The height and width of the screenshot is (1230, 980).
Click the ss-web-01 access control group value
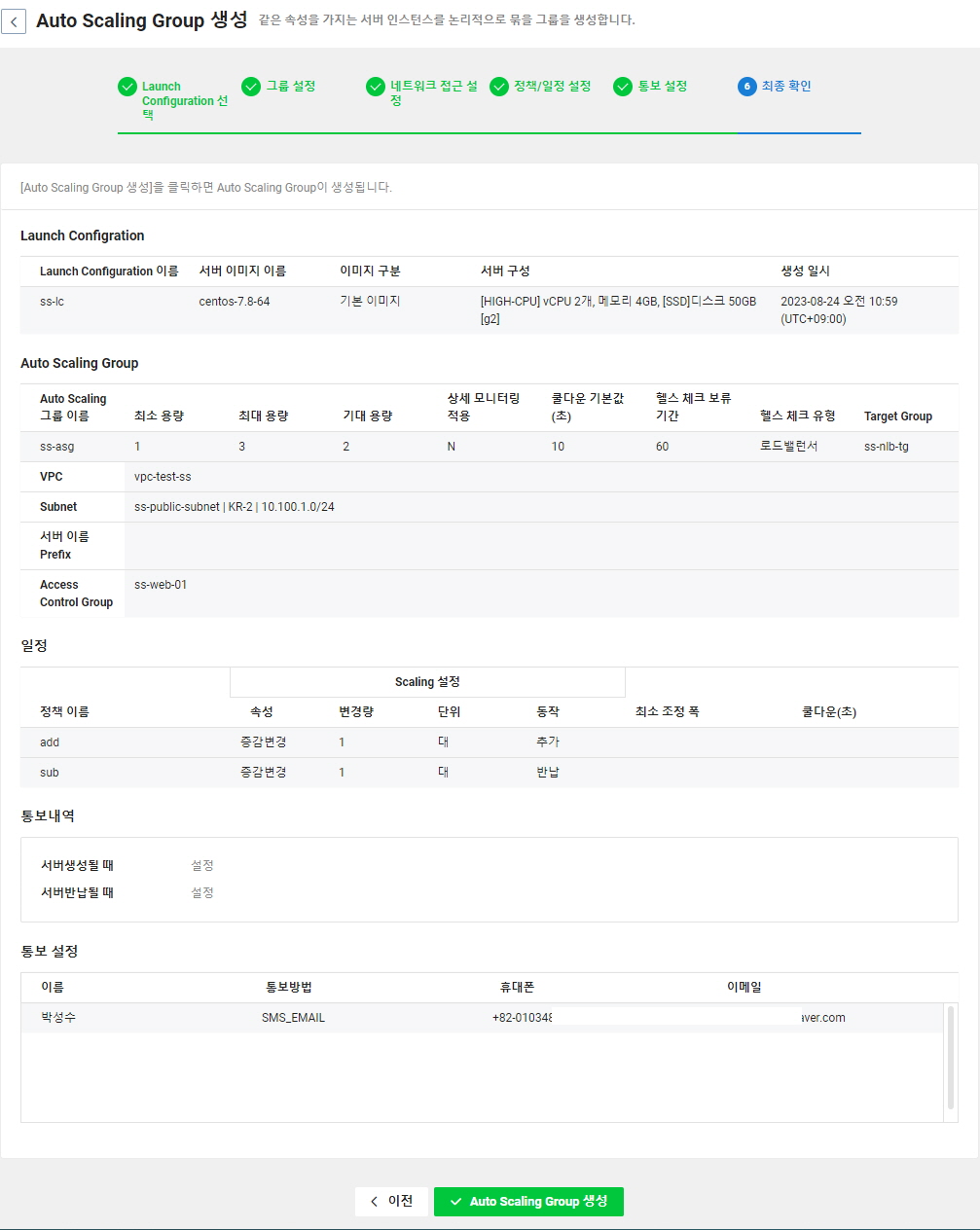pyautogui.click(x=161, y=585)
